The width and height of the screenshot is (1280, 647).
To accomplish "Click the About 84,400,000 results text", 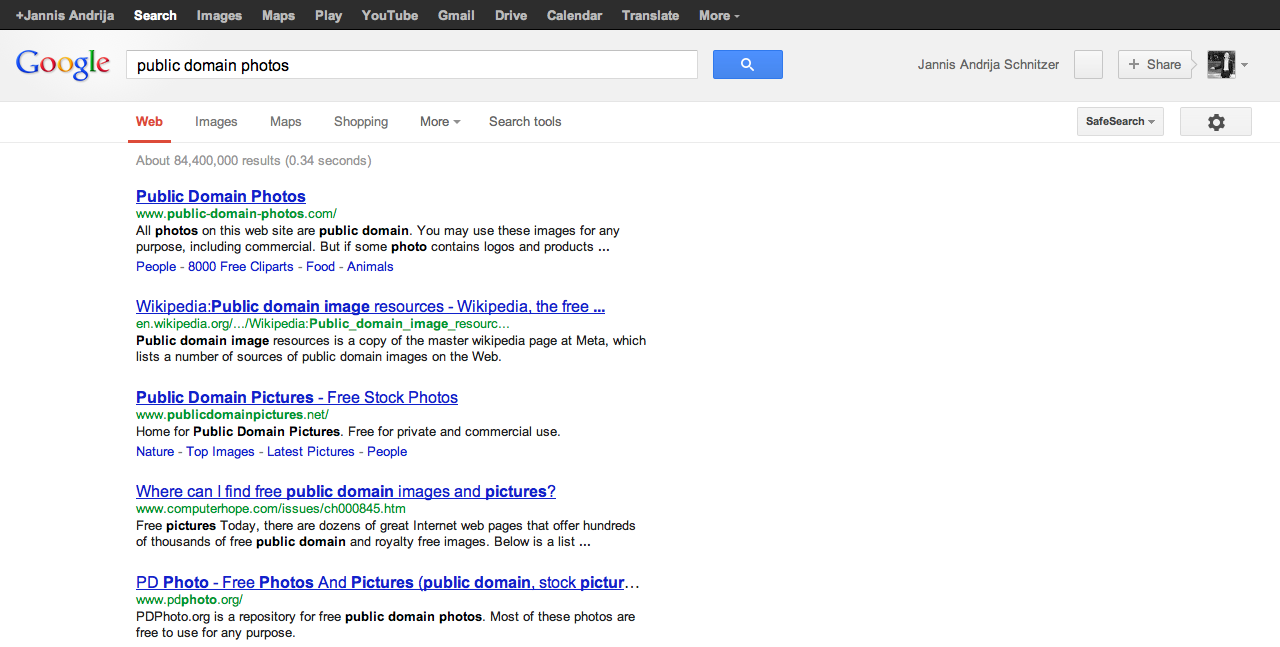I will click(253, 161).
